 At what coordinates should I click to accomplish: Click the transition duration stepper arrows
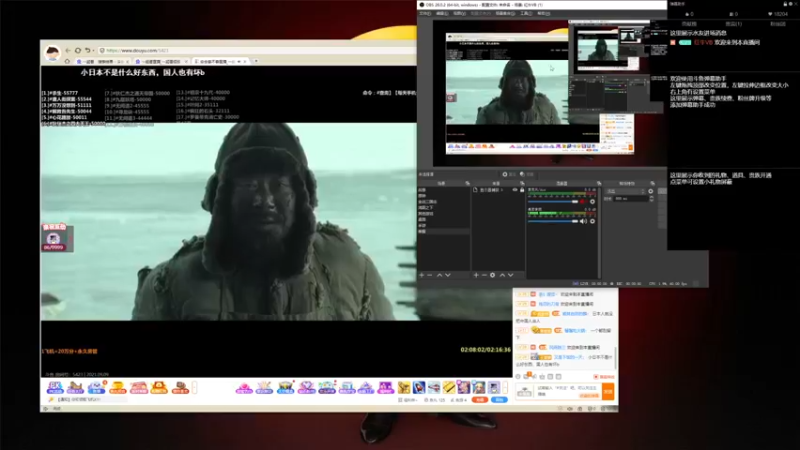coord(652,198)
